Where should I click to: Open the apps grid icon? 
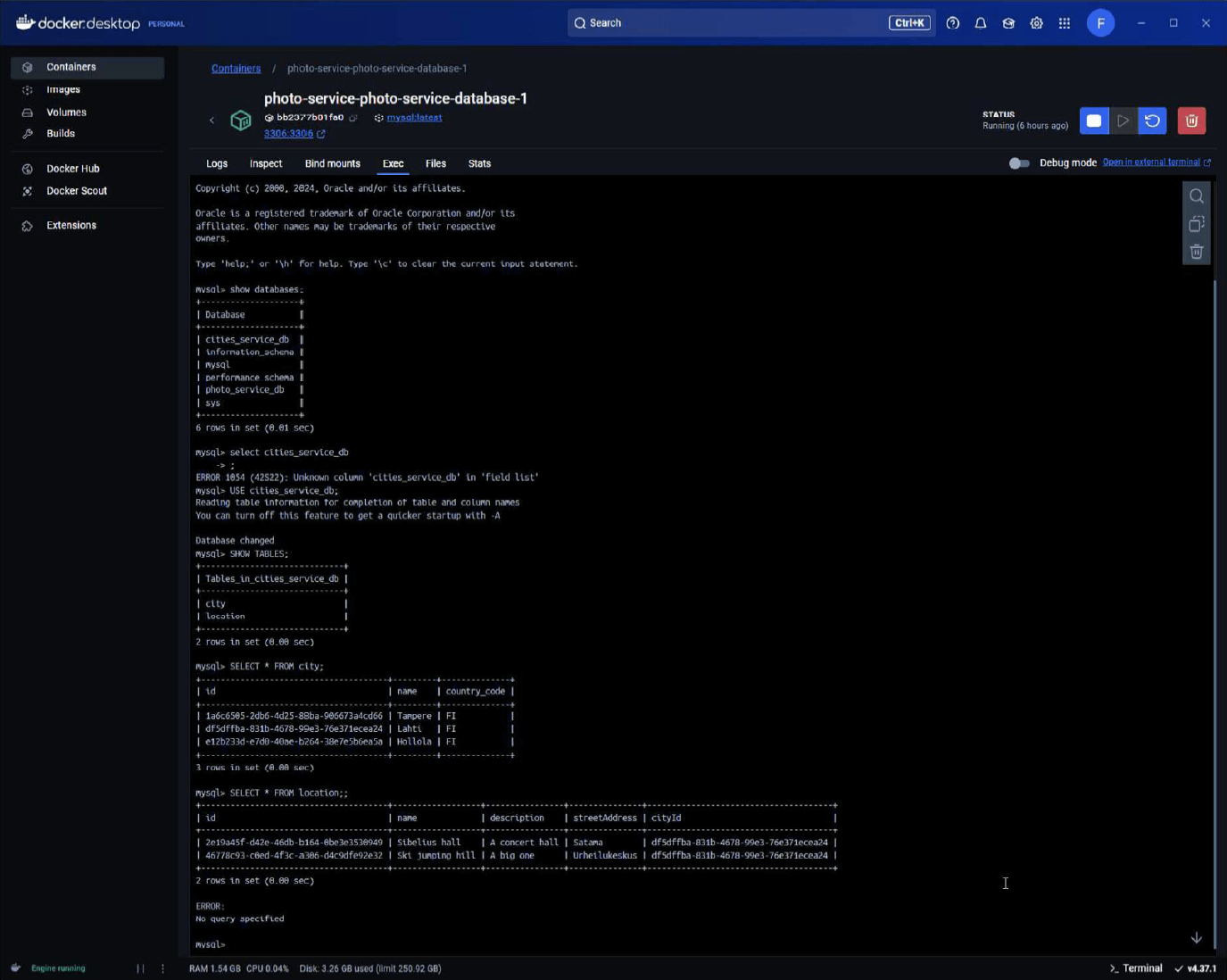tap(1065, 23)
